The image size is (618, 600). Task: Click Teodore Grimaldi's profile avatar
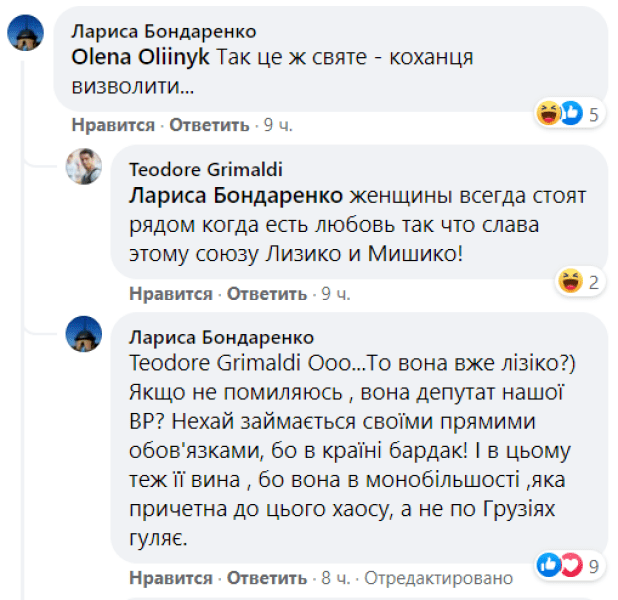click(83, 167)
